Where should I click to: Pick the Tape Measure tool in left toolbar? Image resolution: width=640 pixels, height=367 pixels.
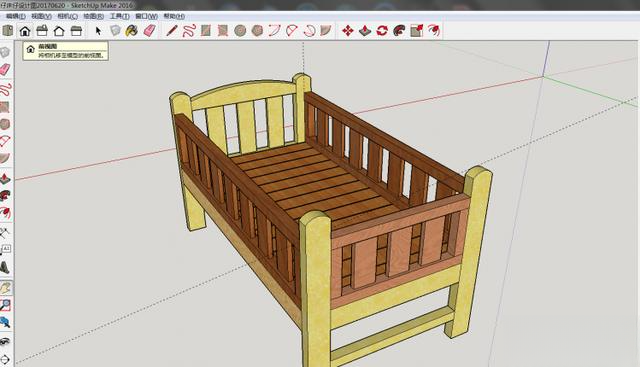(x=5, y=233)
